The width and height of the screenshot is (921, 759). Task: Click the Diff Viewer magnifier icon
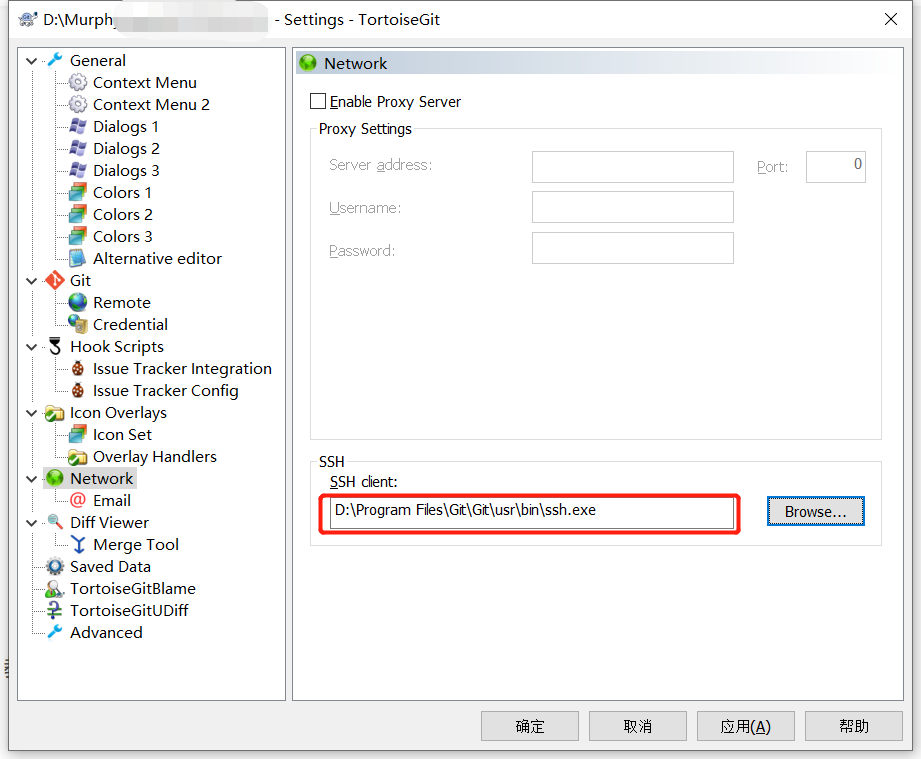pos(55,522)
